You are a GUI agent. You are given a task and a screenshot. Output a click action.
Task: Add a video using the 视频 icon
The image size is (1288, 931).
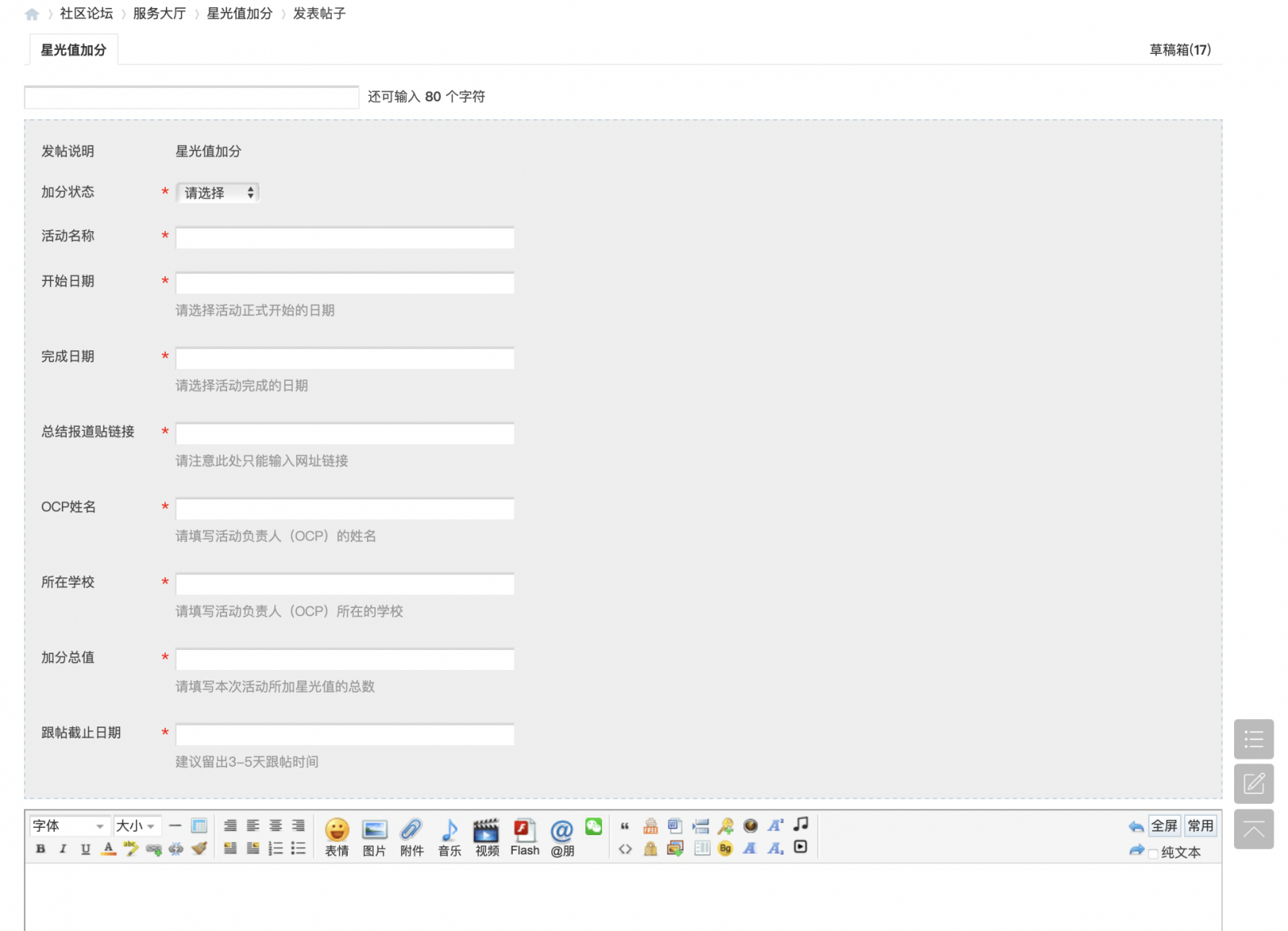(486, 835)
